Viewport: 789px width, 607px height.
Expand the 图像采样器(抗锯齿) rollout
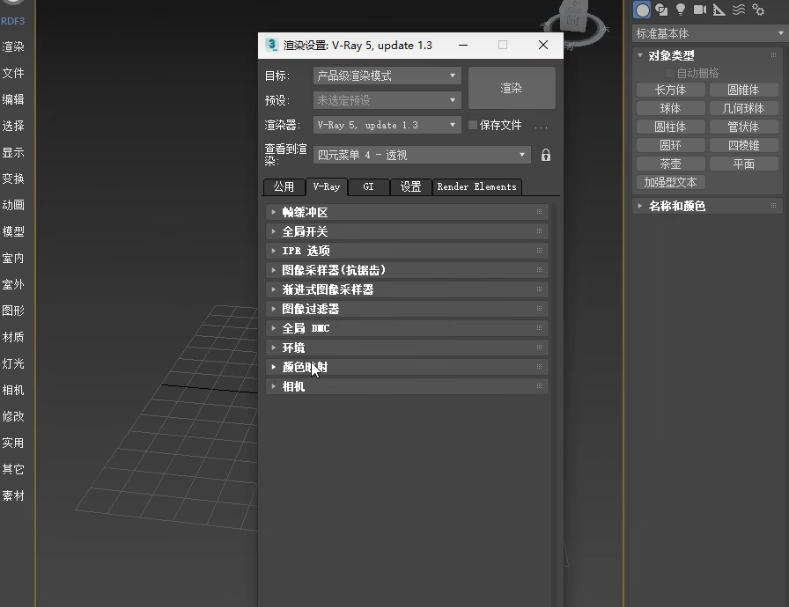coord(407,270)
